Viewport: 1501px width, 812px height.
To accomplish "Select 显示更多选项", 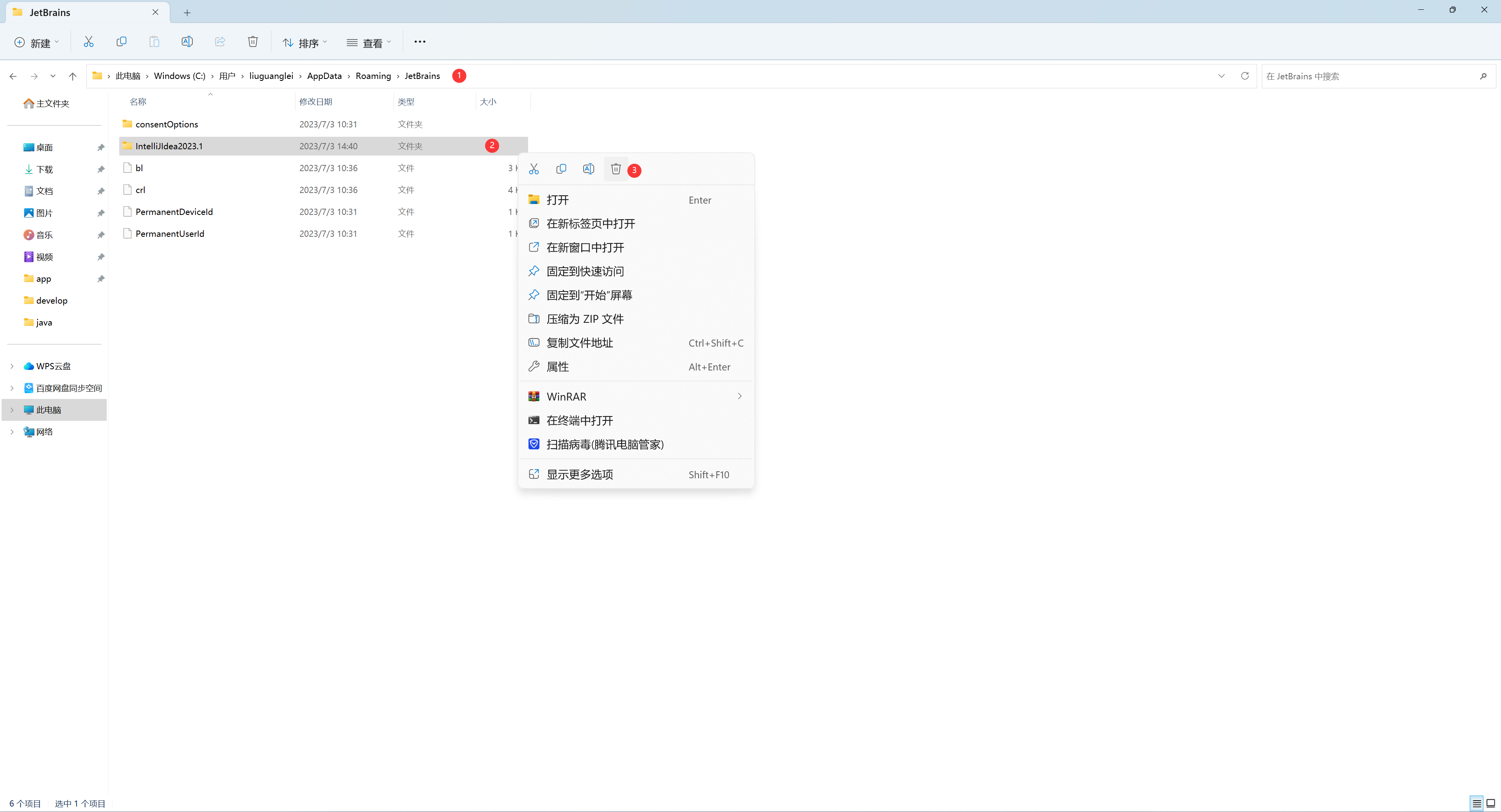I will coord(636,475).
